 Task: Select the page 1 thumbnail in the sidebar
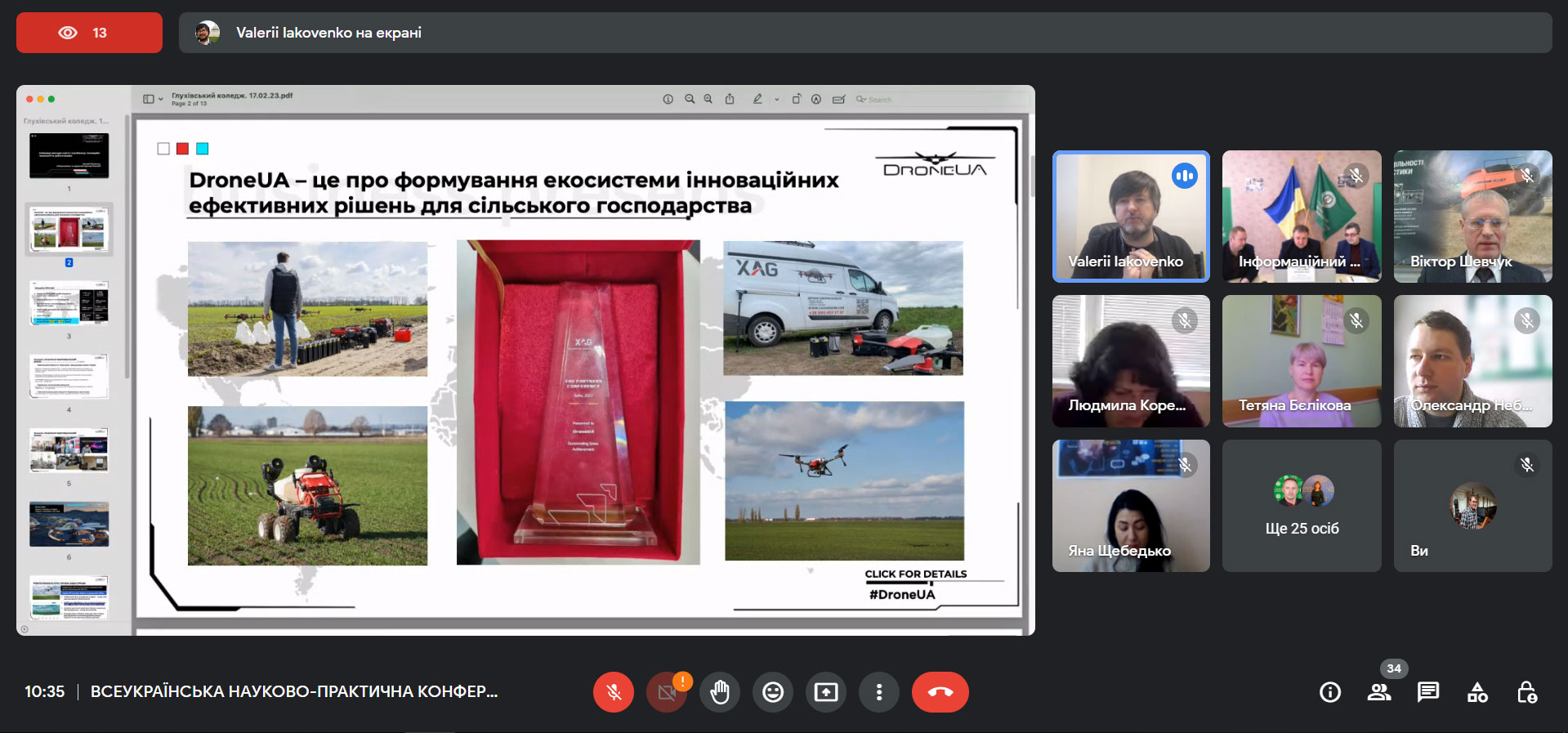(x=69, y=155)
